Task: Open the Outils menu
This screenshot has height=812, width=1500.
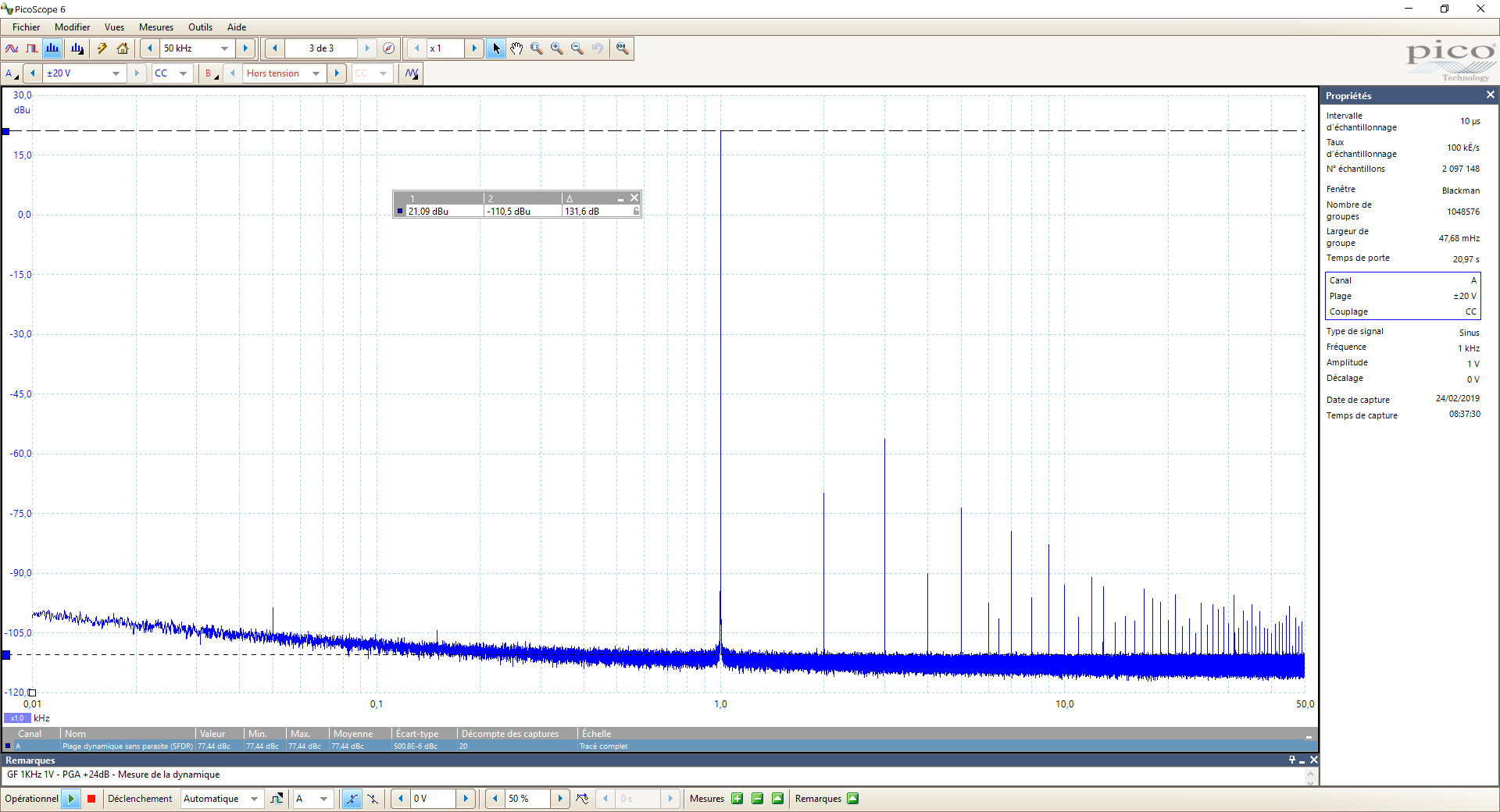Action: (200, 27)
